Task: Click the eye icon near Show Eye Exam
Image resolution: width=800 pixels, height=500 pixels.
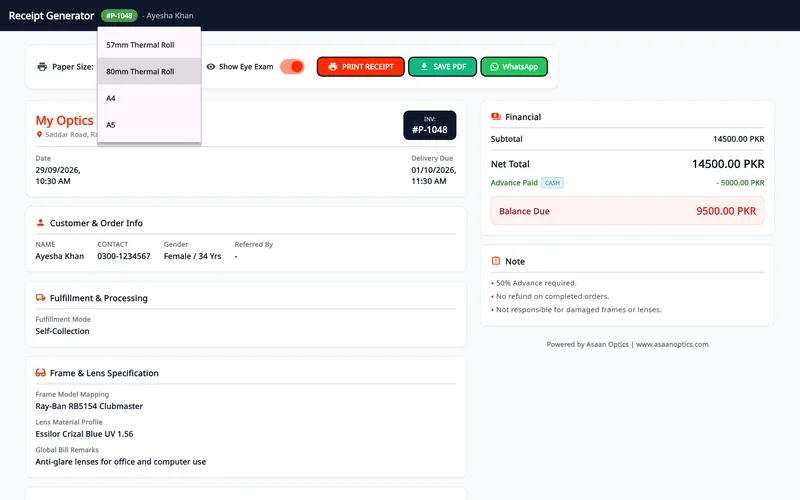Action: (211, 67)
